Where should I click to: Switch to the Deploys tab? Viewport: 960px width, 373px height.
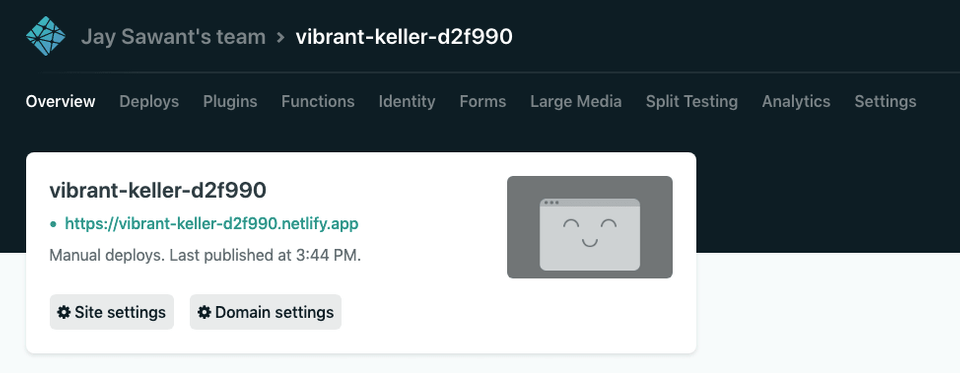coord(149,101)
